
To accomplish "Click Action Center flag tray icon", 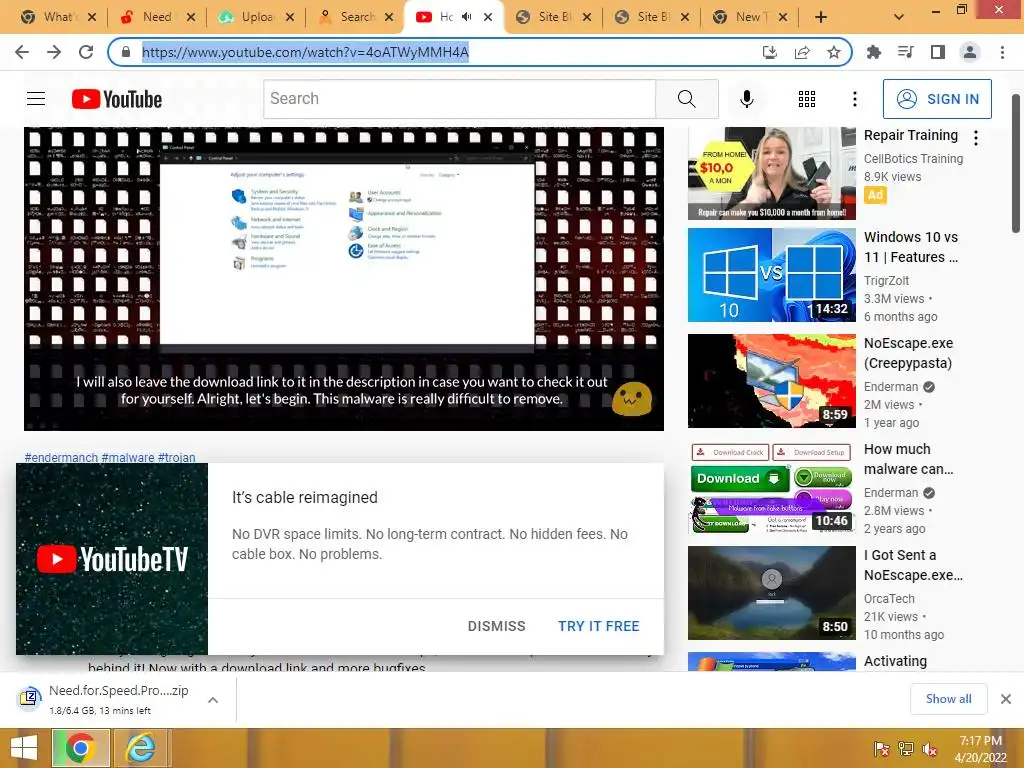I will (882, 749).
